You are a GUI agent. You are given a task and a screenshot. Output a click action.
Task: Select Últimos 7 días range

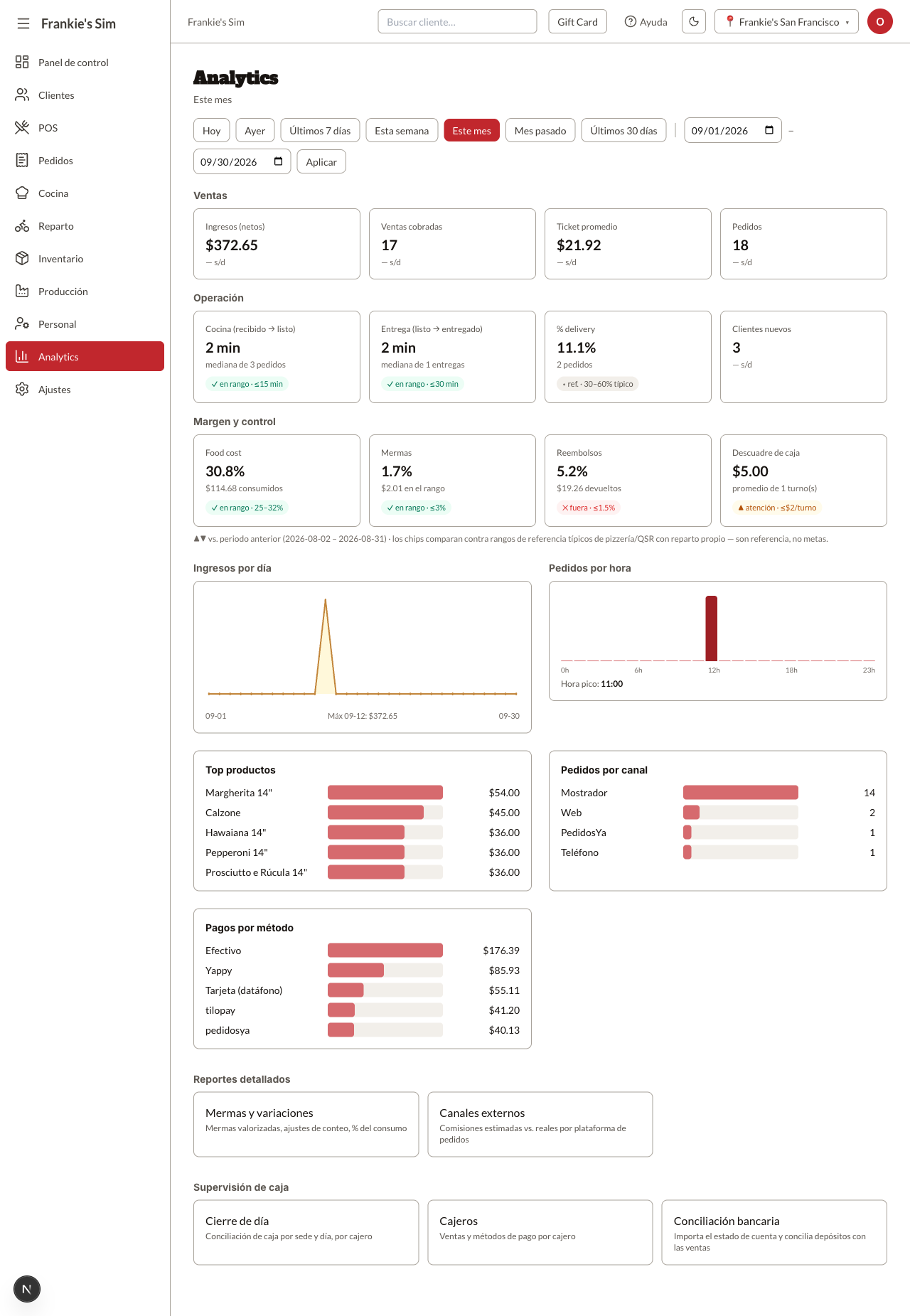[320, 130]
